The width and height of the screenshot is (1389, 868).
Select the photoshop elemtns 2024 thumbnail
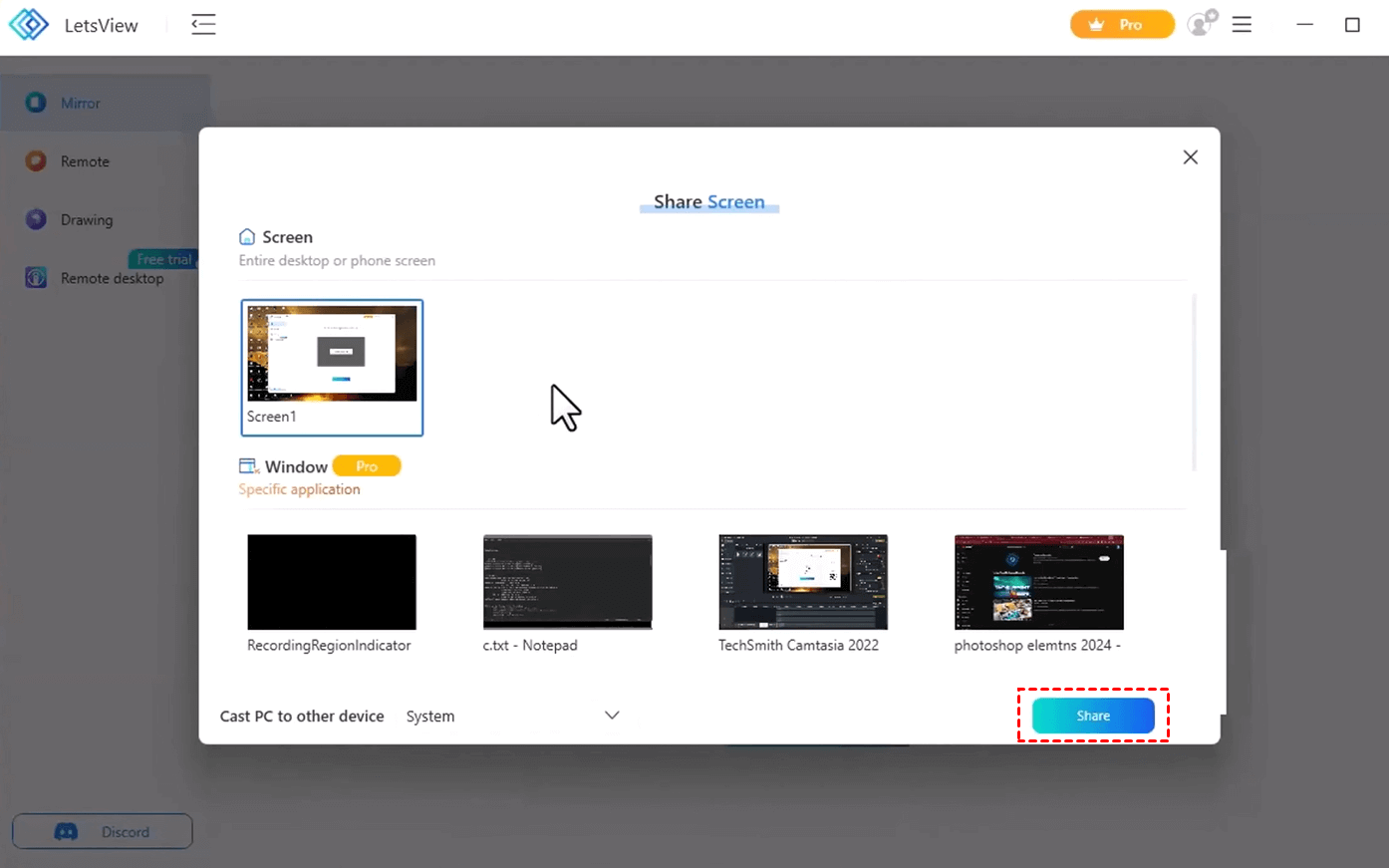point(1039,582)
